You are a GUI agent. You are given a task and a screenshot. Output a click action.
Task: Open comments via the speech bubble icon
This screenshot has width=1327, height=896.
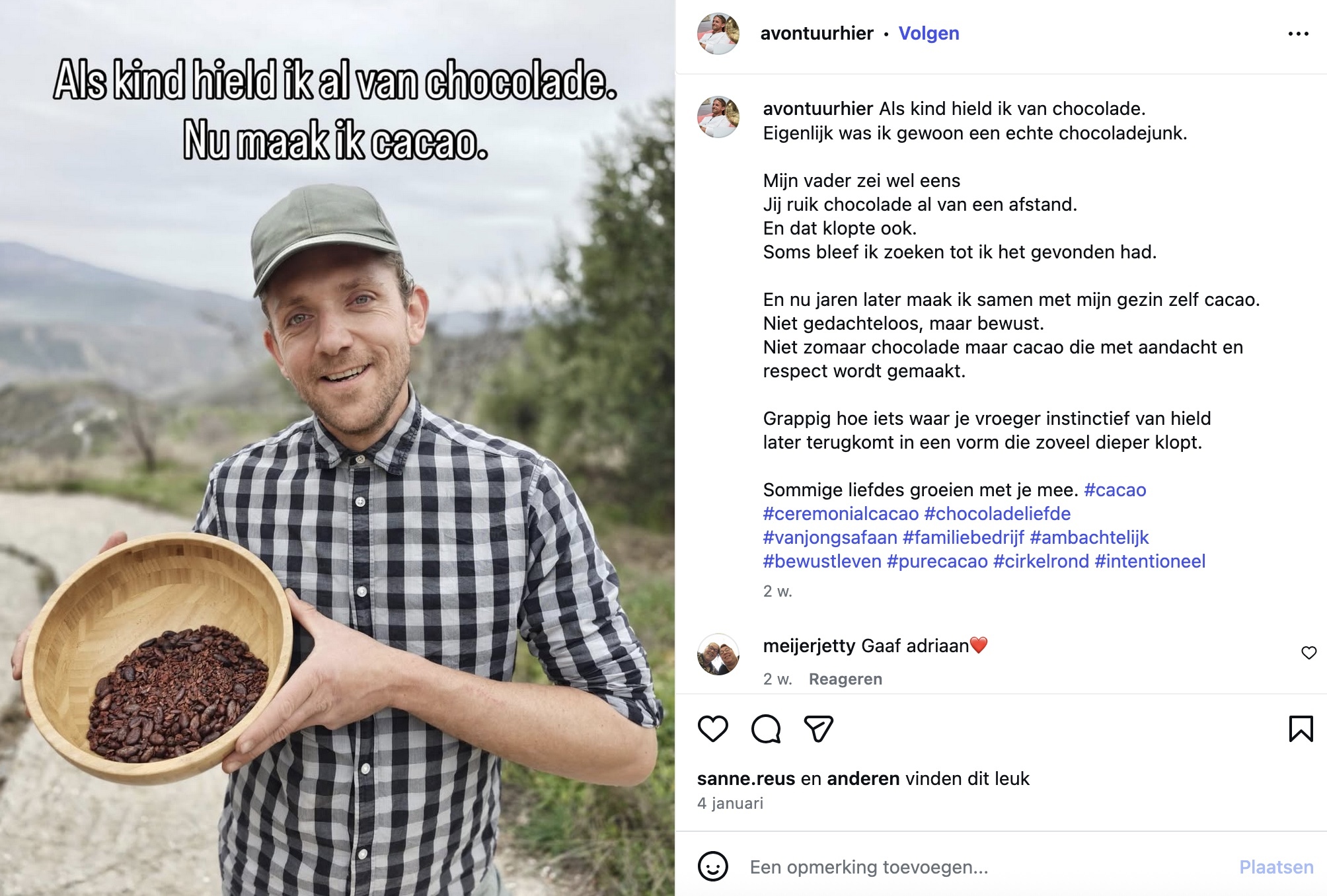766,729
